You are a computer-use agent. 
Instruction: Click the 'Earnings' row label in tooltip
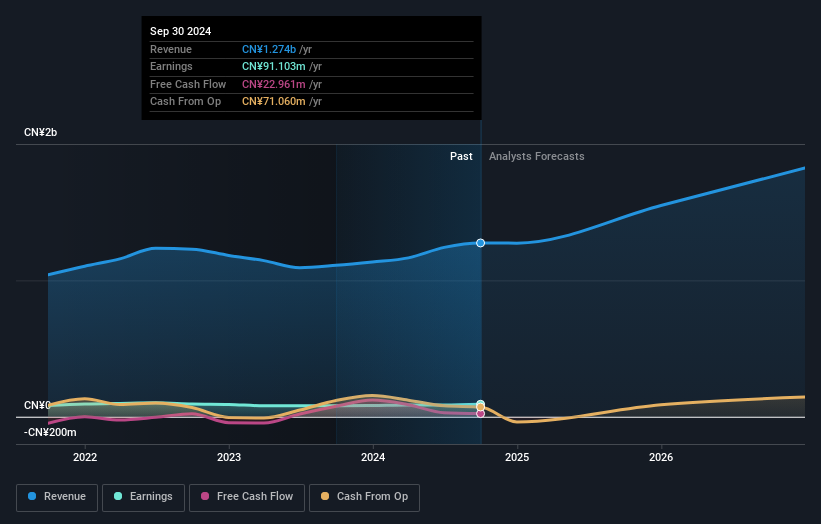(171, 66)
